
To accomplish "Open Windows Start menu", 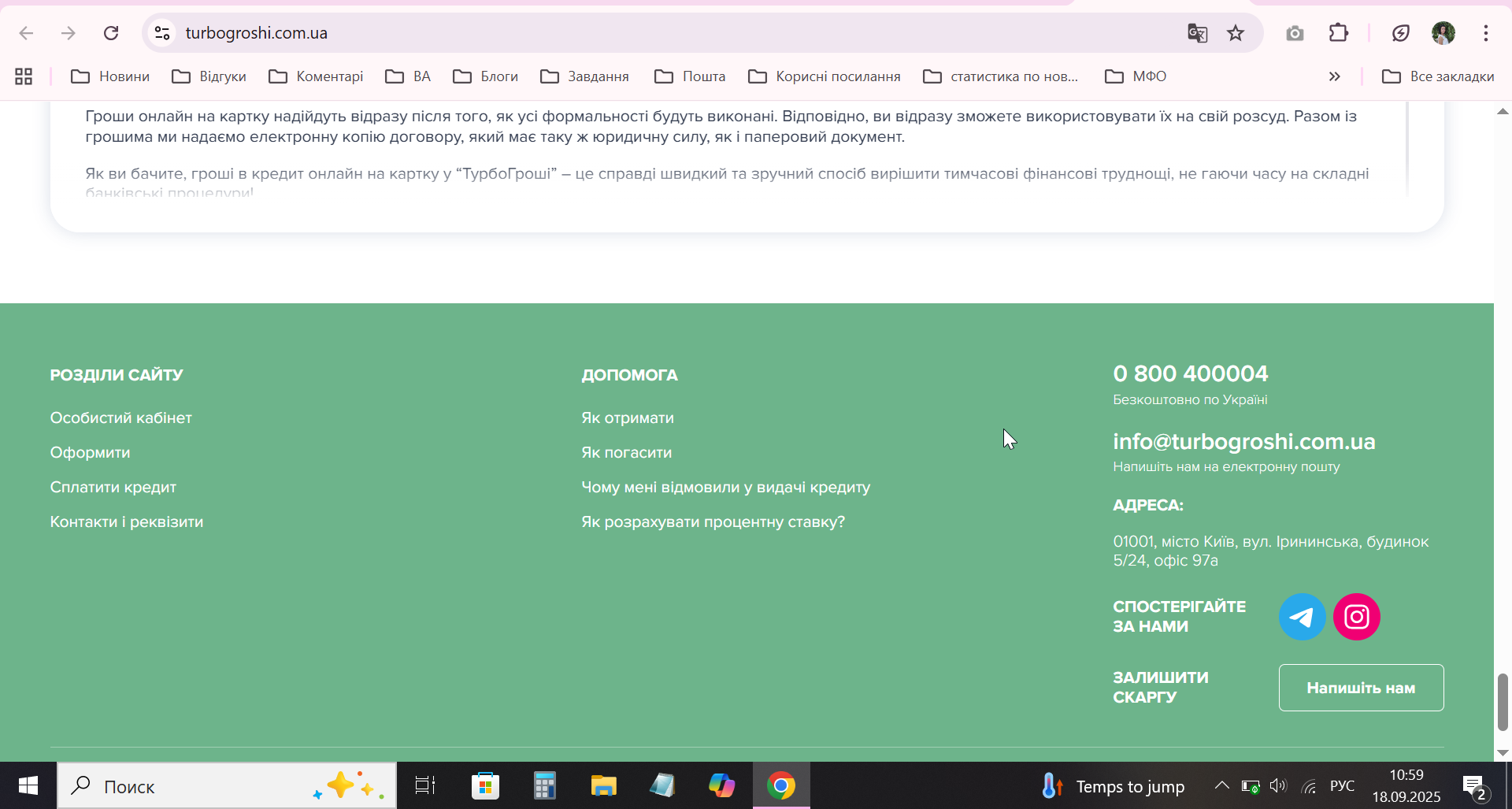I will point(28,785).
